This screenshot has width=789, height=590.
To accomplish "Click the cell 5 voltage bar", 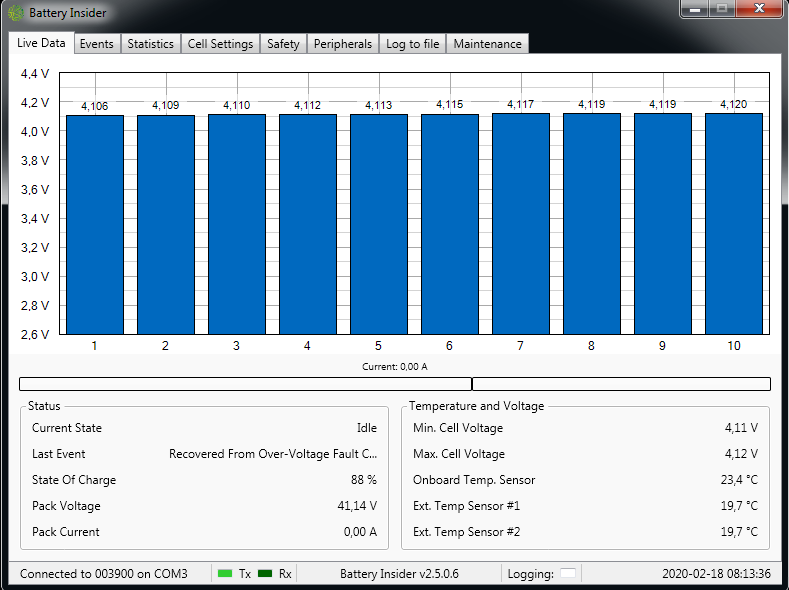I will point(379,224).
